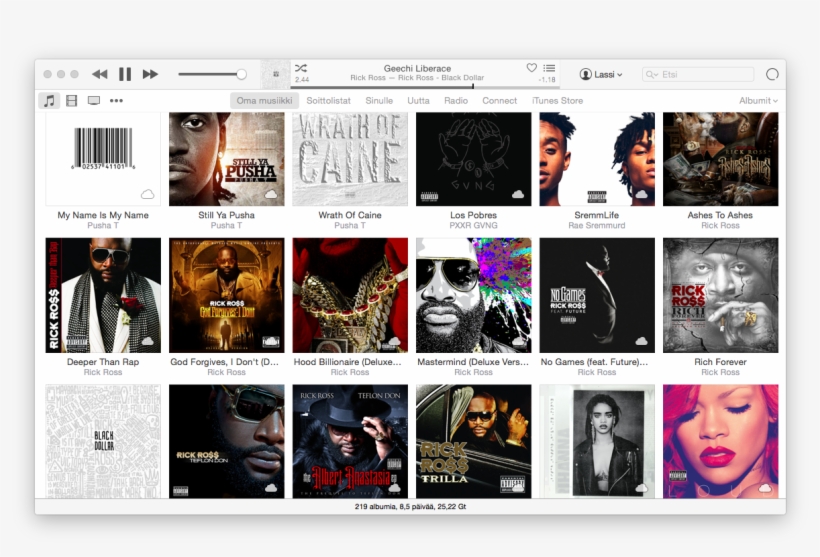Open the Black Dollar album cover
The image size is (820, 557).
click(103, 441)
